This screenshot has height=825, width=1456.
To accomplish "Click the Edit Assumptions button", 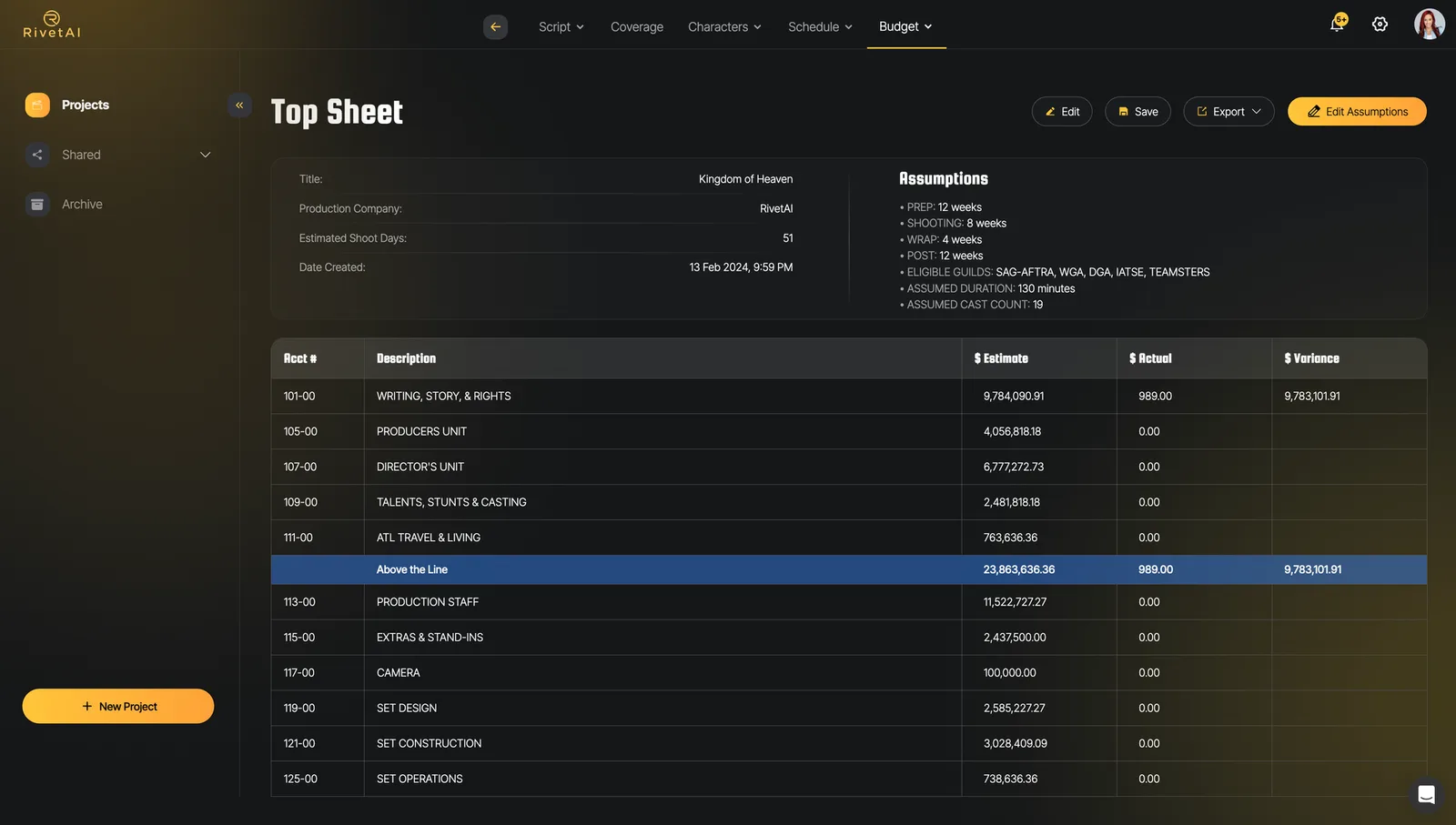I will click(1357, 112).
